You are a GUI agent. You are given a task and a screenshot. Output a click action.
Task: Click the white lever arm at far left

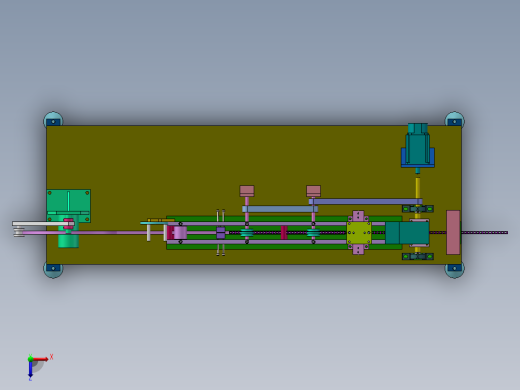tap(43, 224)
